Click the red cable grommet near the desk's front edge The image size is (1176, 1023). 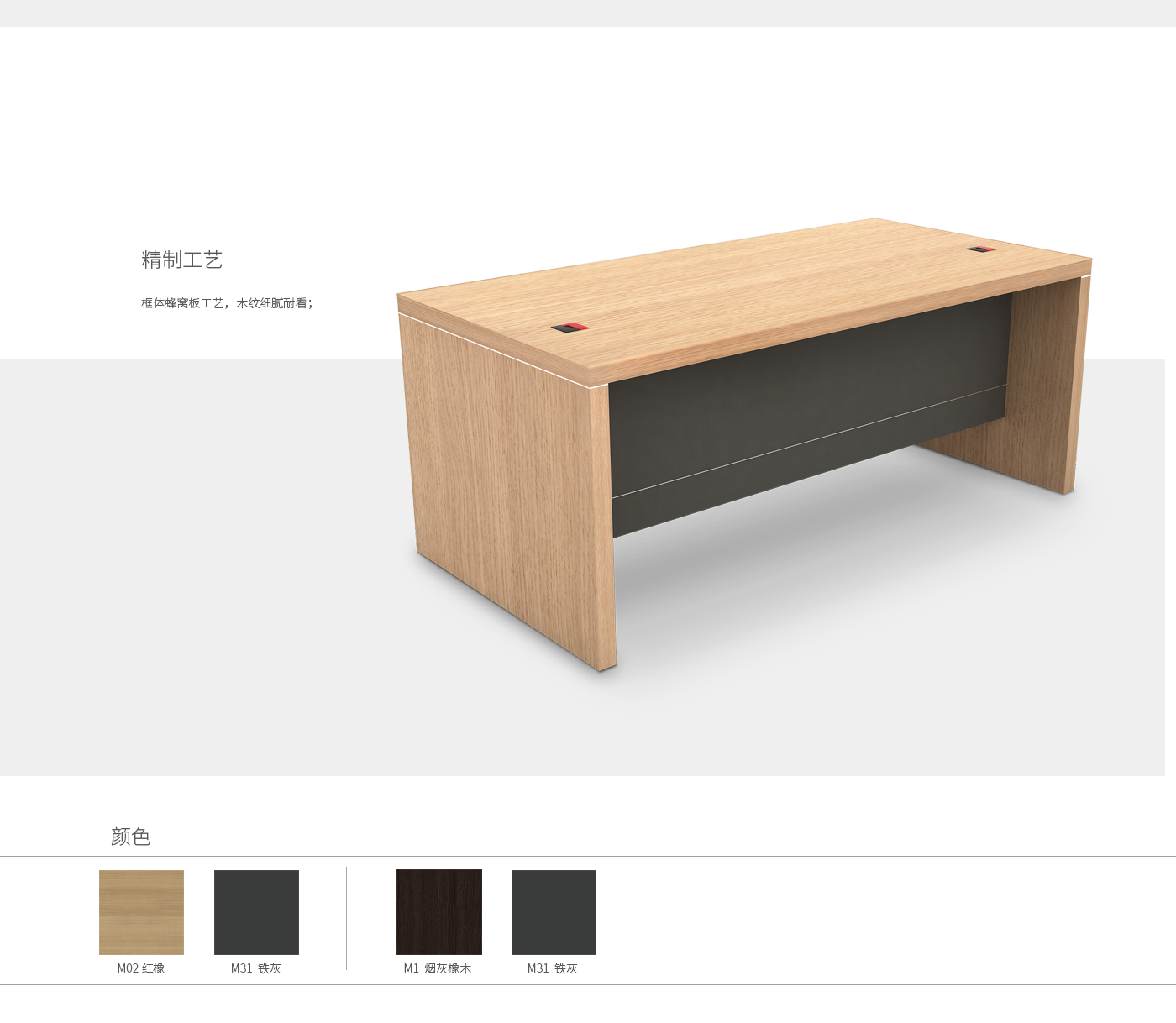[570, 328]
